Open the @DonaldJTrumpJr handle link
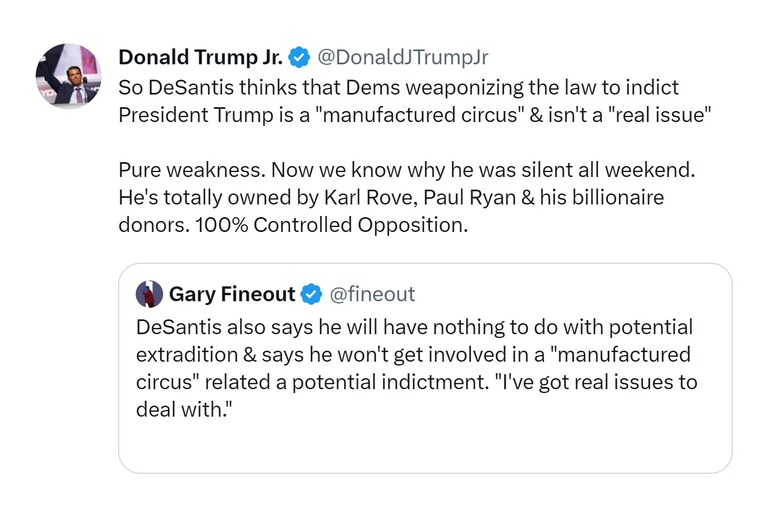 403,57
